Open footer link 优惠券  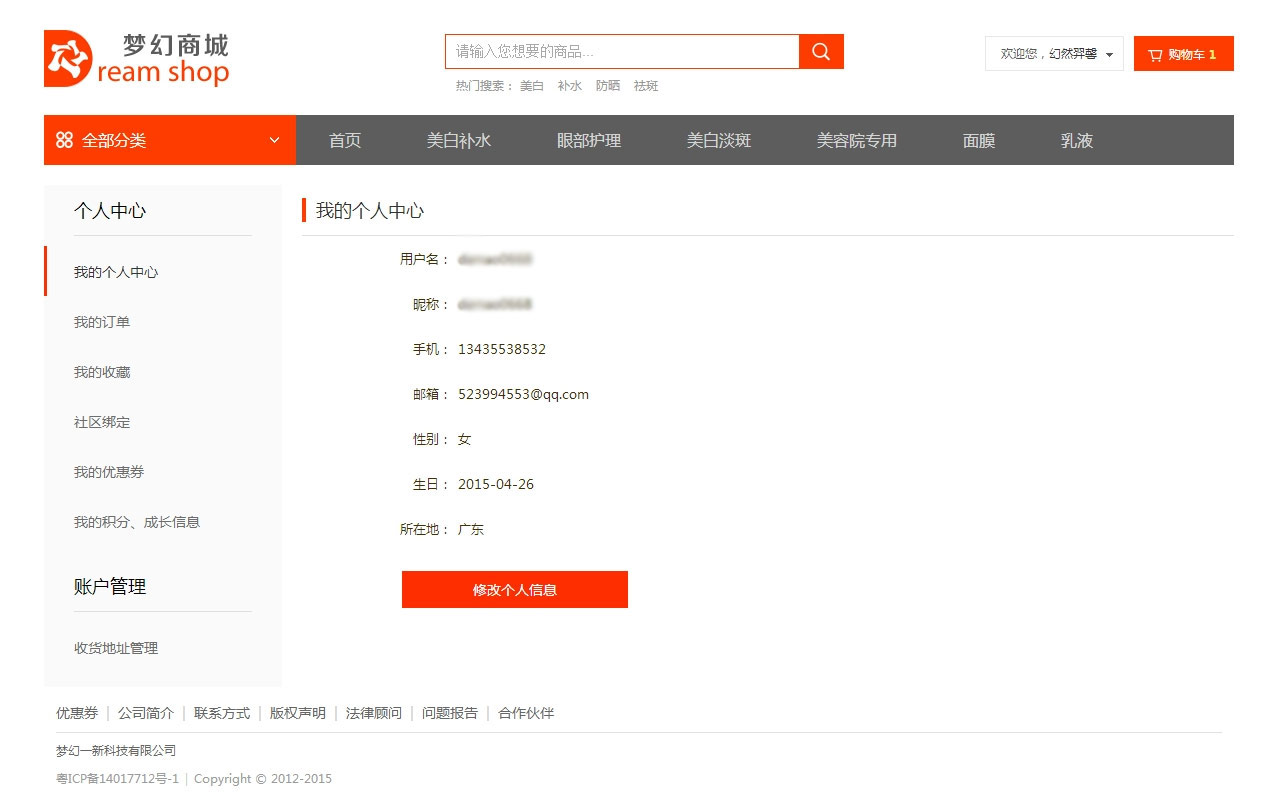pyautogui.click(x=77, y=713)
